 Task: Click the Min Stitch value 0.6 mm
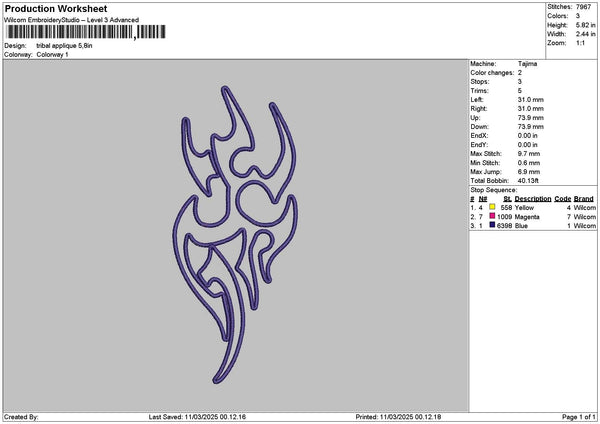[529, 163]
